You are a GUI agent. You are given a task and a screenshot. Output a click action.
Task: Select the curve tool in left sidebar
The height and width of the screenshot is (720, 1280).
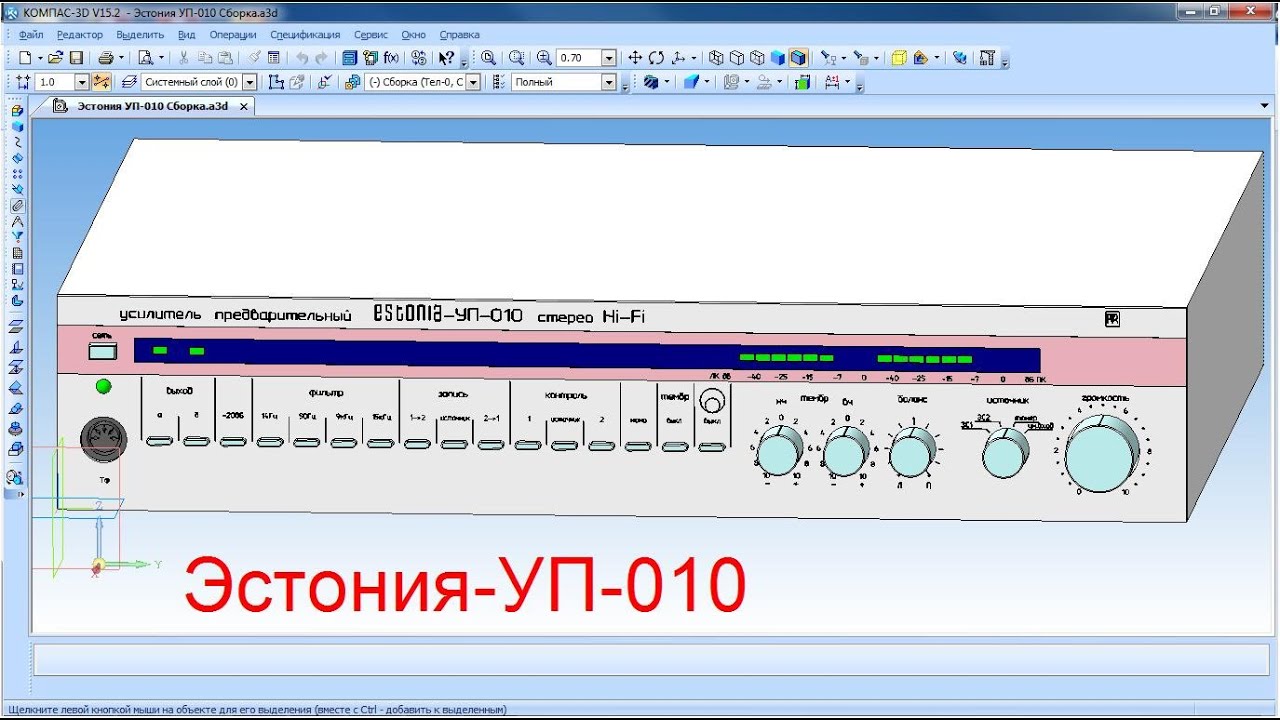pos(17,142)
